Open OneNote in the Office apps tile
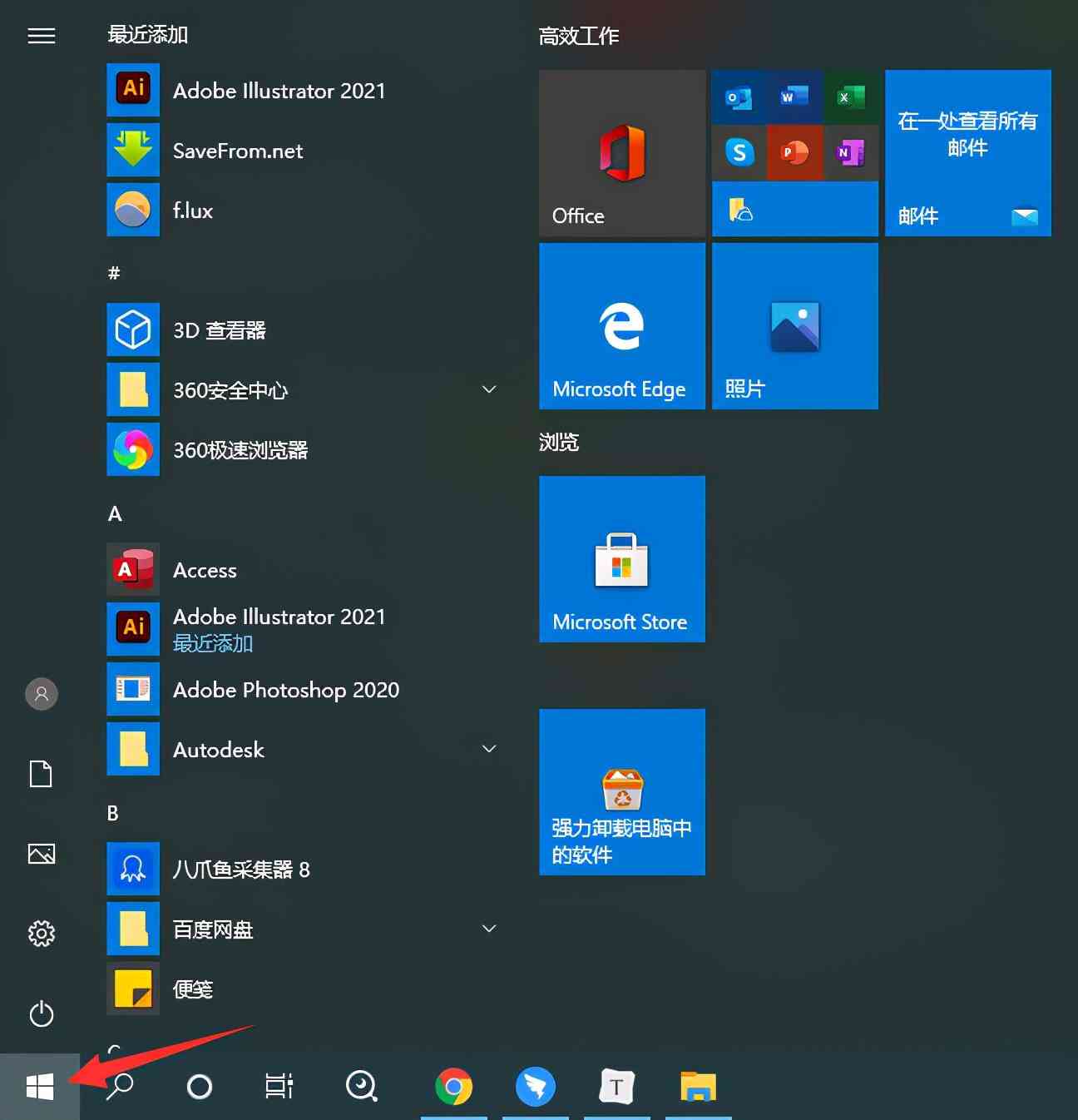The width and height of the screenshot is (1078, 1120). [x=851, y=153]
